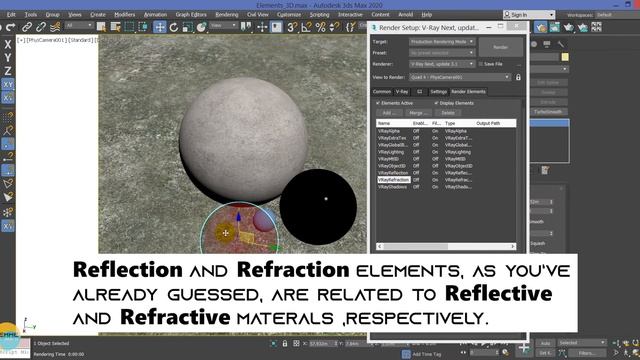
Task: Toggle the View to Render lock
Action: tap(518, 77)
